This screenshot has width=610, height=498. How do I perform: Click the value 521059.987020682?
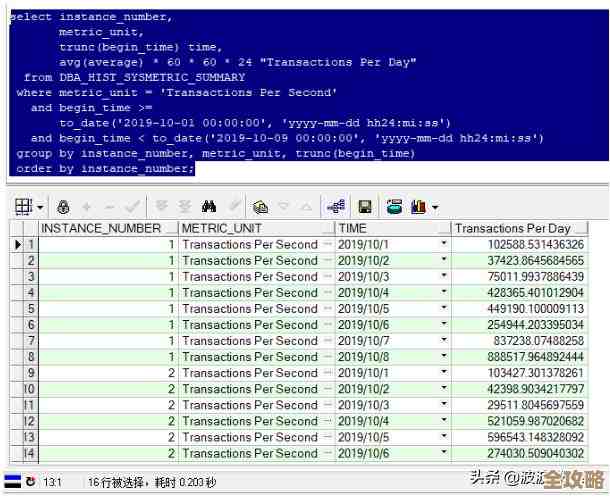[x=536, y=421]
